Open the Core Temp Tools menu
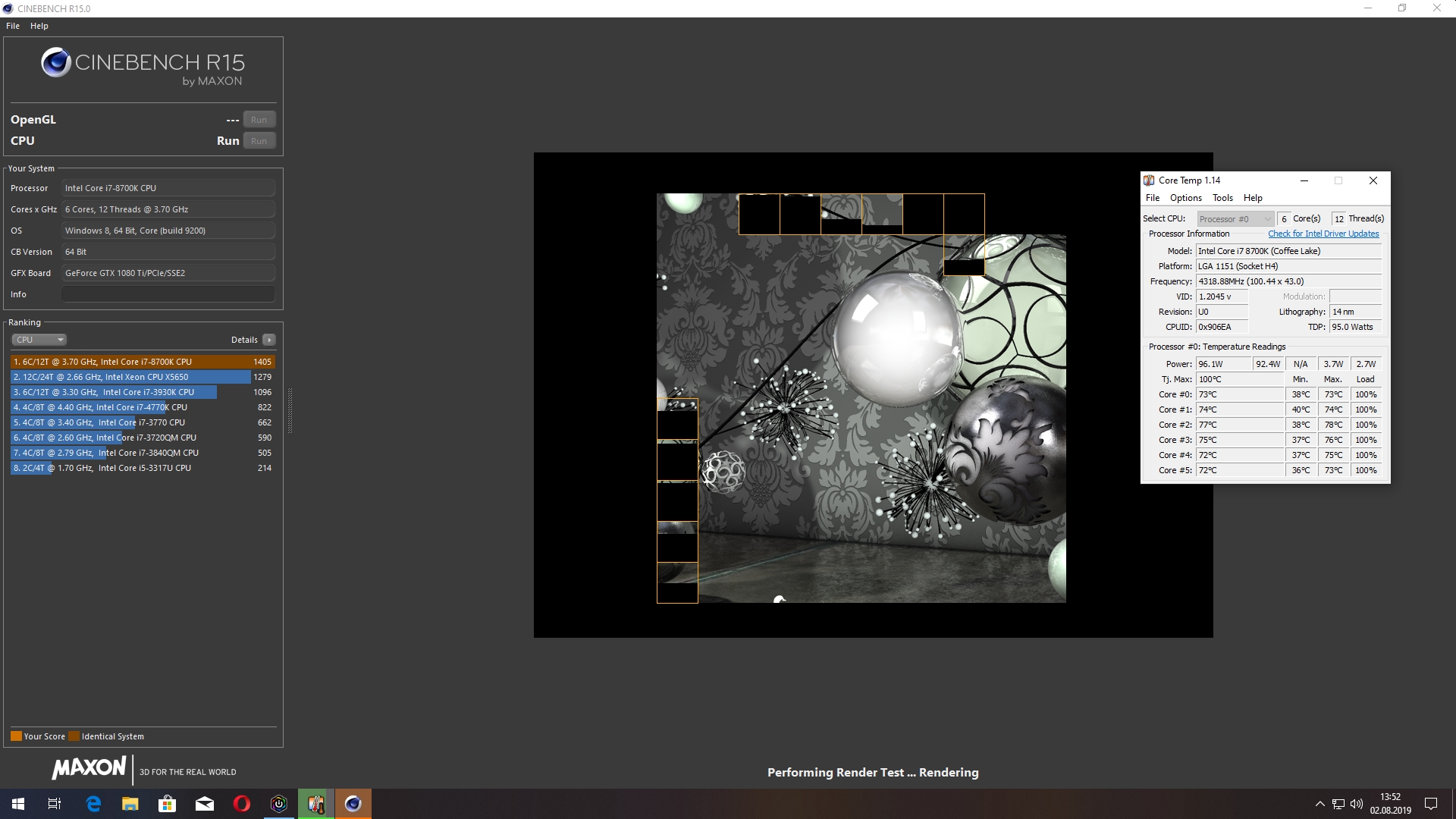Viewport: 1456px width, 819px height. click(1222, 198)
